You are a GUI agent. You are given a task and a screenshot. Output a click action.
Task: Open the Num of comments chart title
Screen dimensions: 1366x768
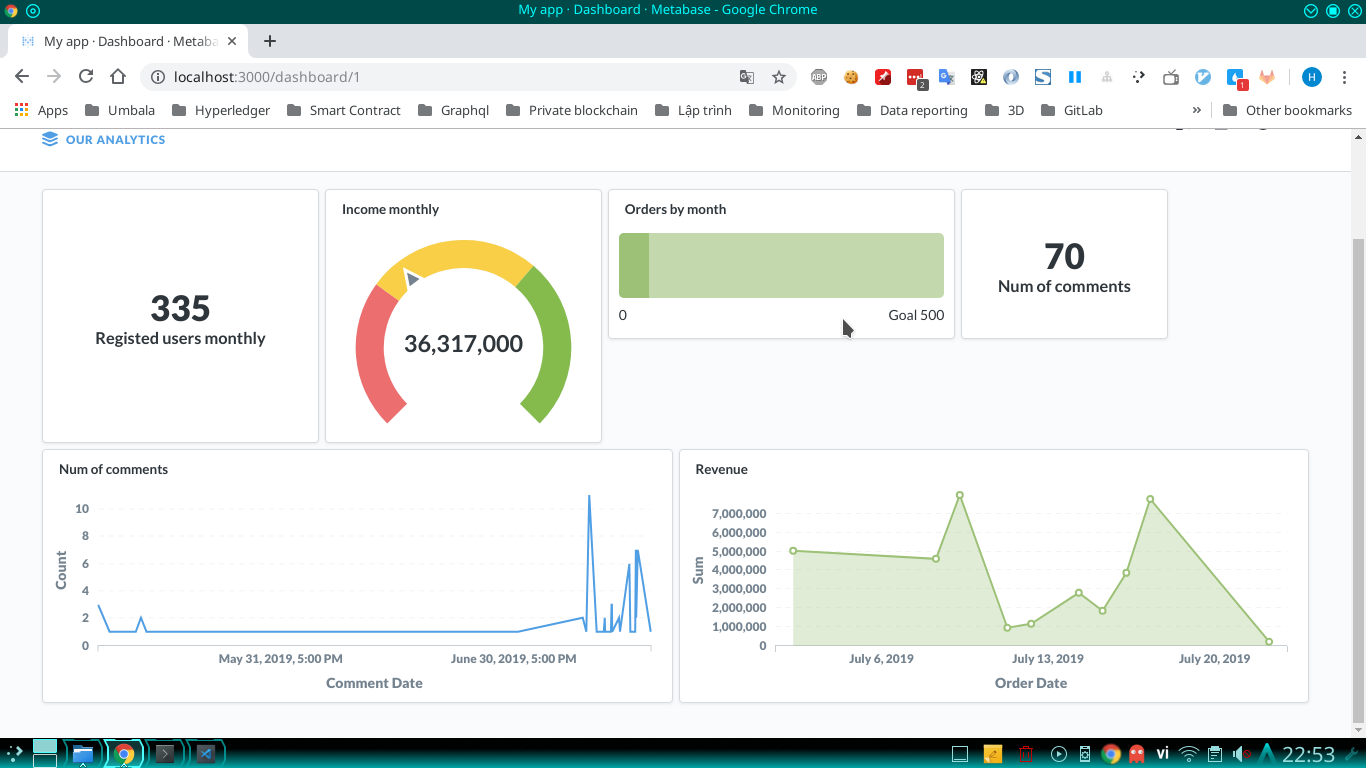pyautogui.click(x=113, y=469)
